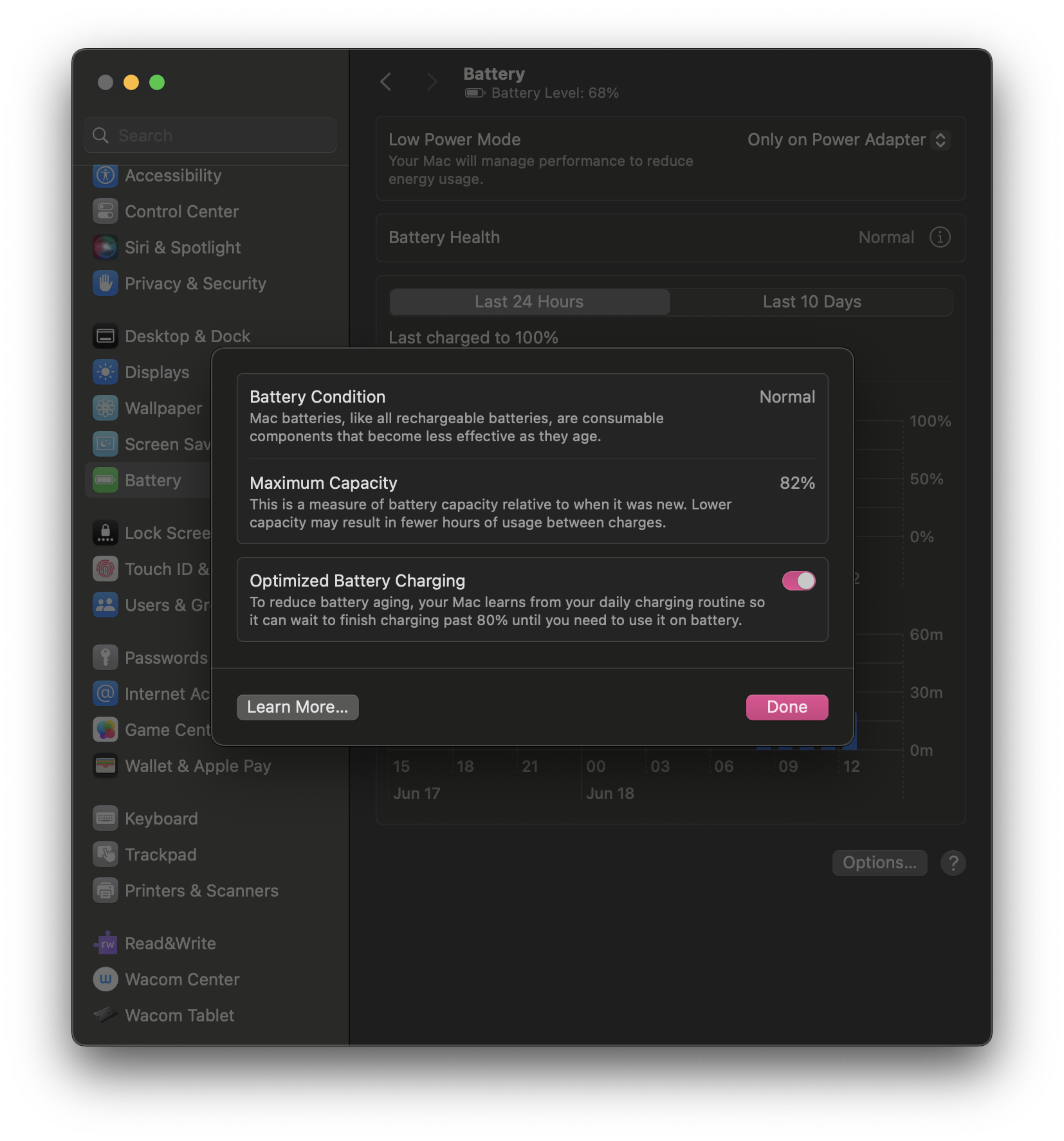Click the Battery Health info icon
1064x1141 pixels.
940,237
